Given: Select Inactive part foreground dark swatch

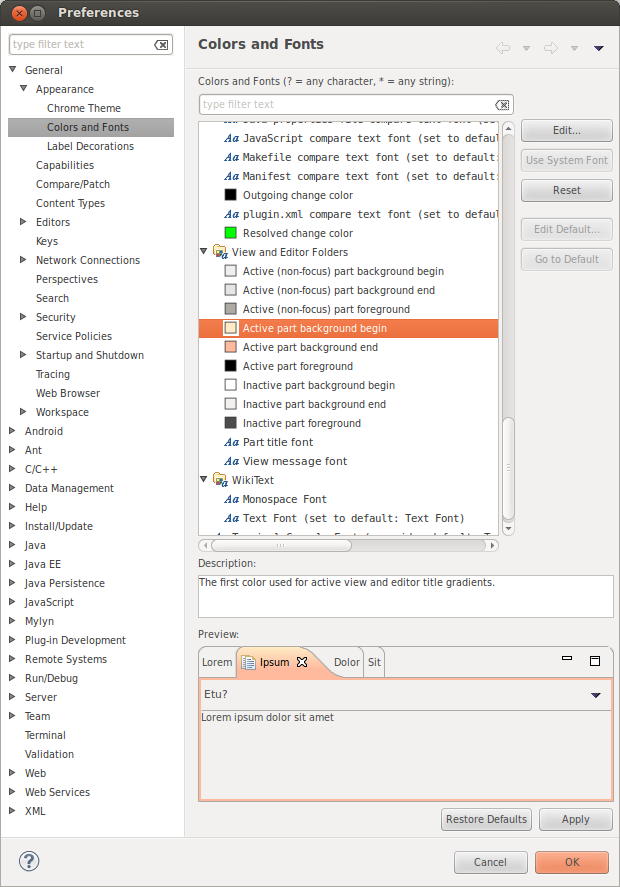Looking at the screenshot, I should tap(230, 423).
